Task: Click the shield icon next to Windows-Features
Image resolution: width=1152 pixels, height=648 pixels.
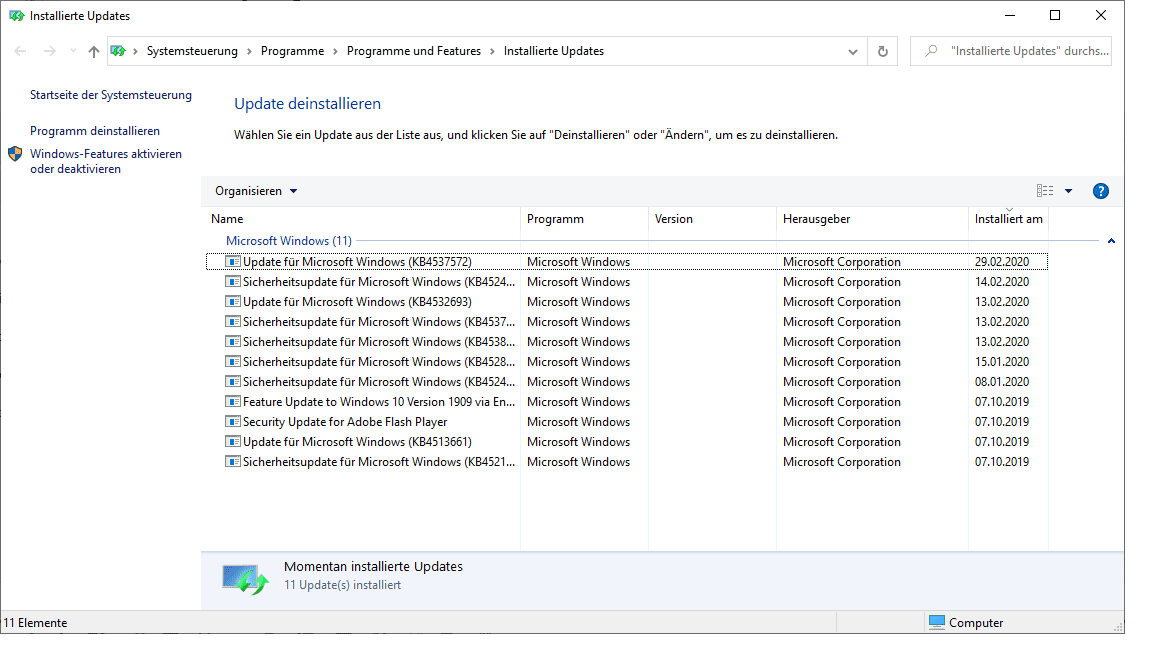Action: [15, 154]
